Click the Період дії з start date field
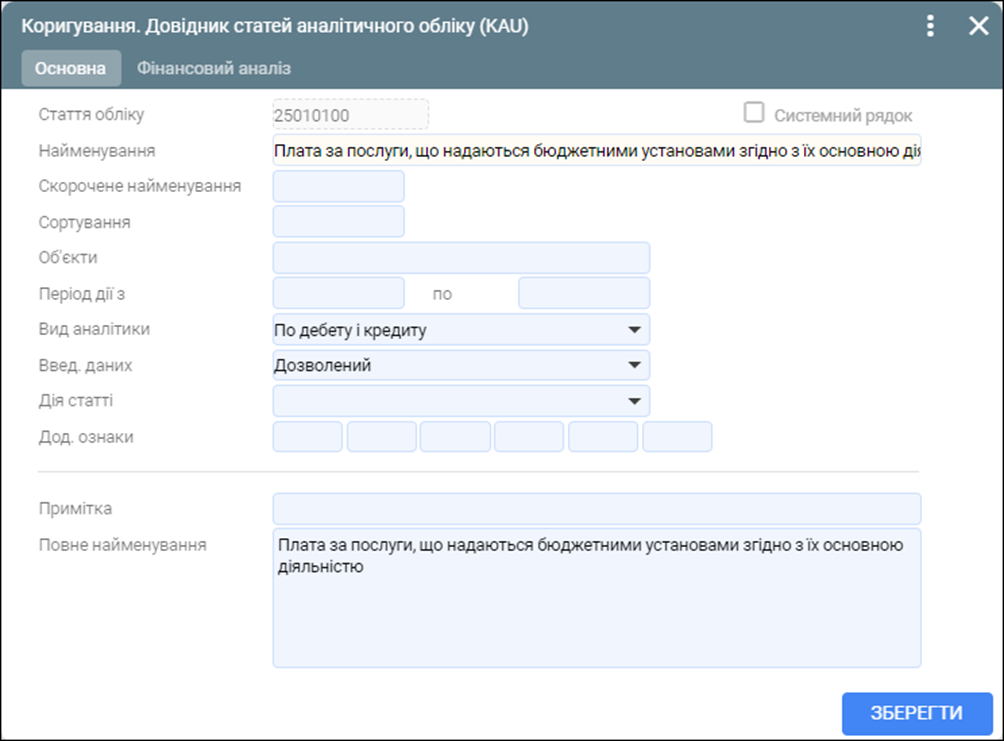The height and width of the screenshot is (741, 1004). [x=338, y=292]
